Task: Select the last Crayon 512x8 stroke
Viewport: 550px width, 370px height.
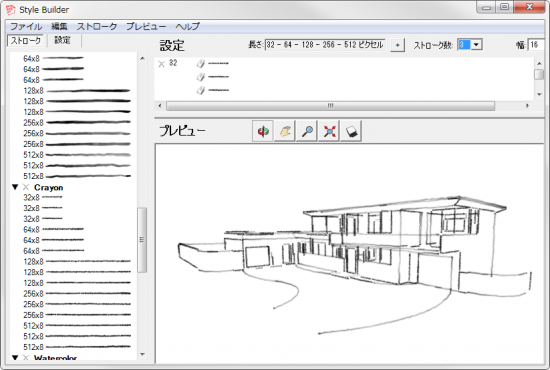Action: (77, 347)
